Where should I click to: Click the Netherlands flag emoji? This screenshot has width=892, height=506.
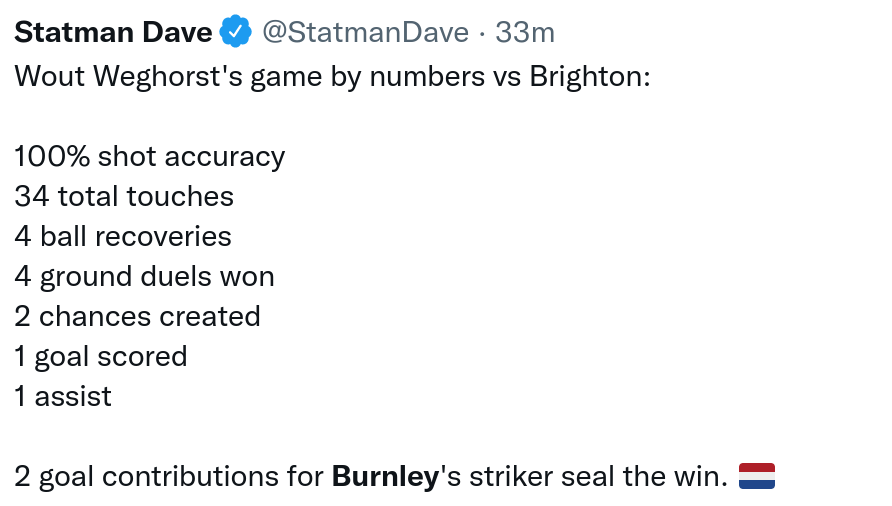point(757,476)
